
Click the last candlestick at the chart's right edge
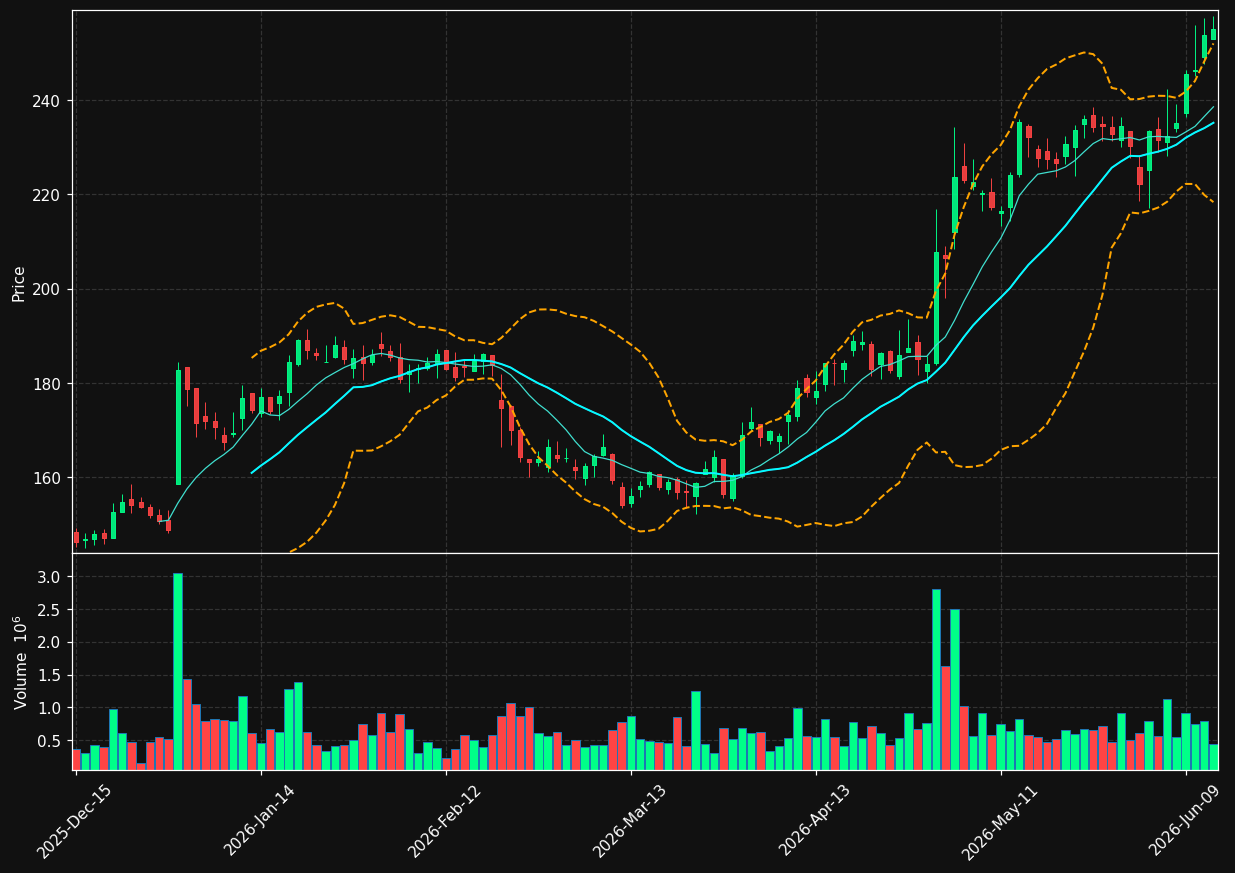point(1214,33)
